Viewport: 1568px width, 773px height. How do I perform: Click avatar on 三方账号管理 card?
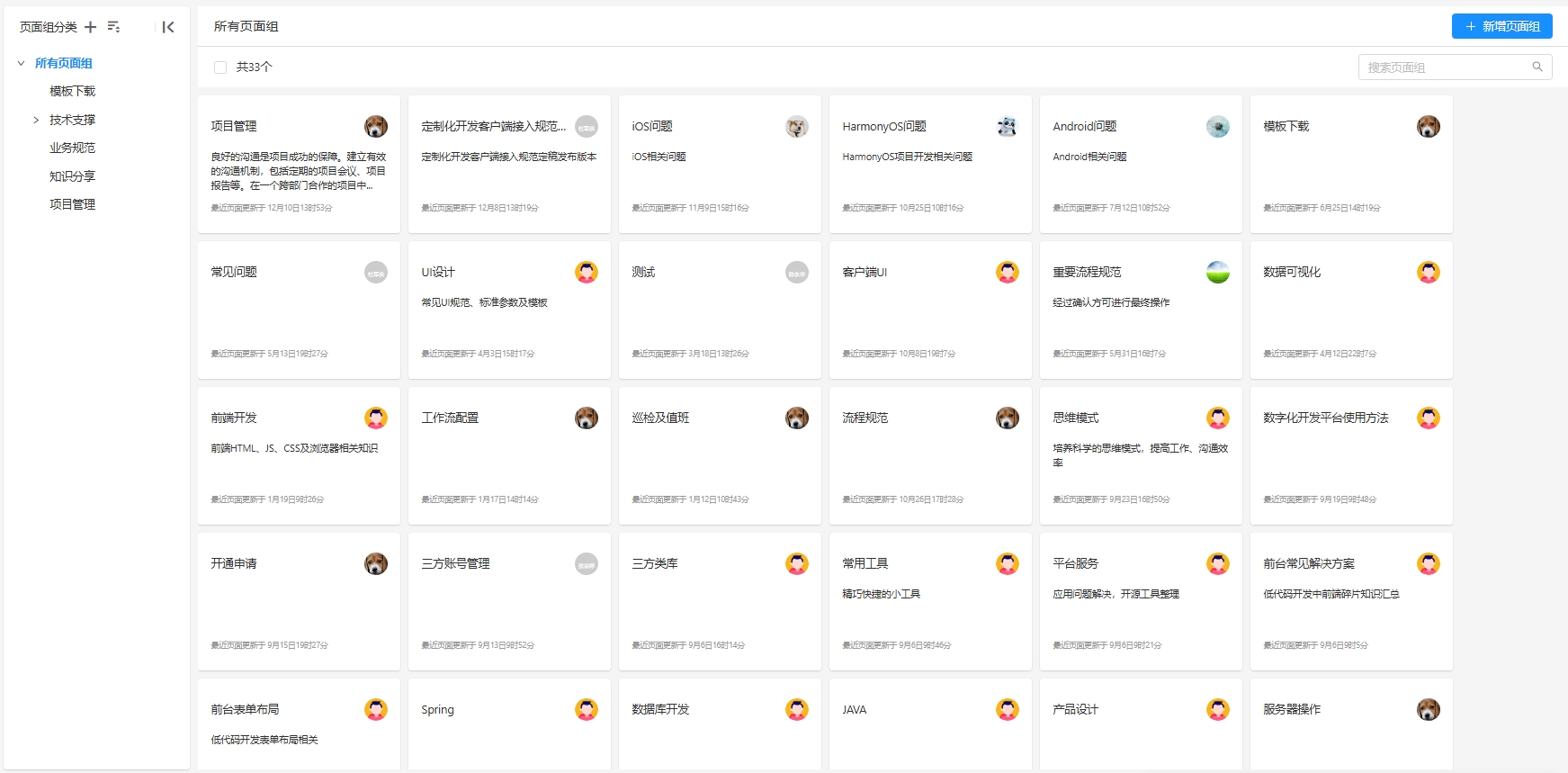pos(587,563)
